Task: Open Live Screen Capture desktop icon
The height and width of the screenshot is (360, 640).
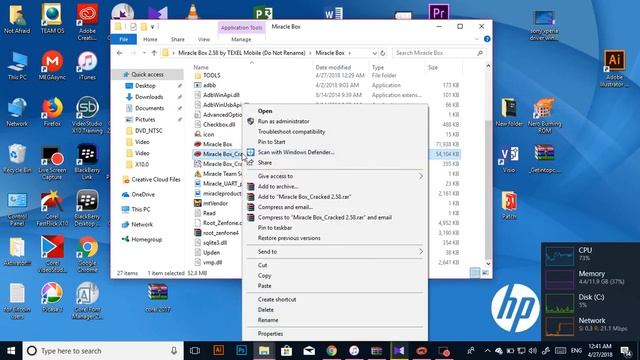Action: click(x=52, y=163)
